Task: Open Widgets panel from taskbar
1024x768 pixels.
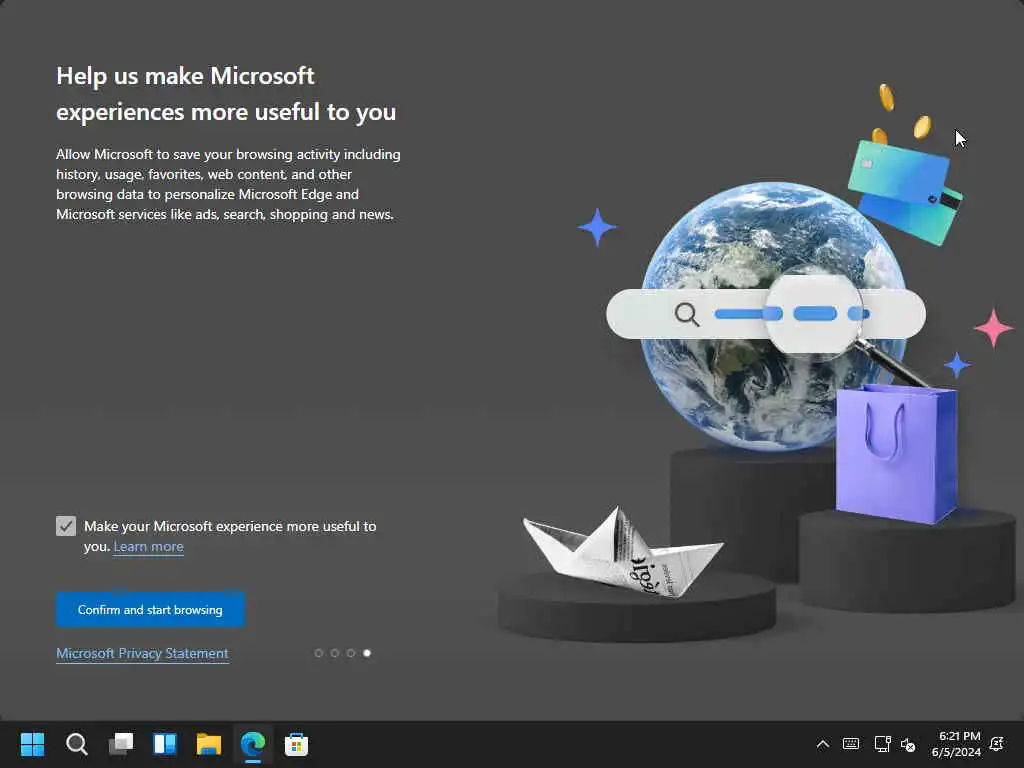Action: coord(165,744)
